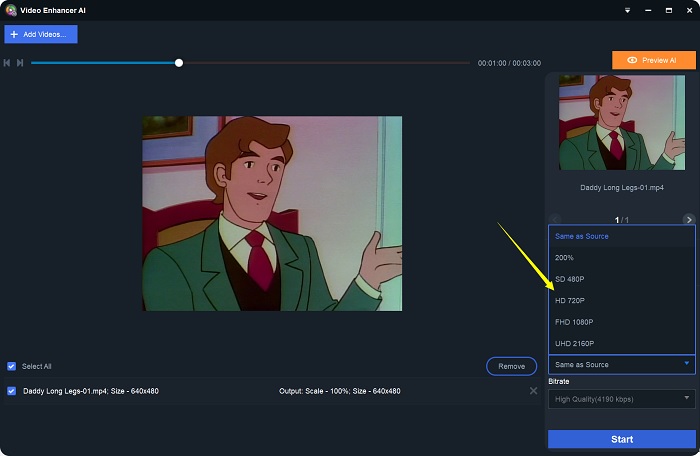Go to next video thumbnail arrow
Image resolution: width=700 pixels, height=456 pixels.
point(689,220)
